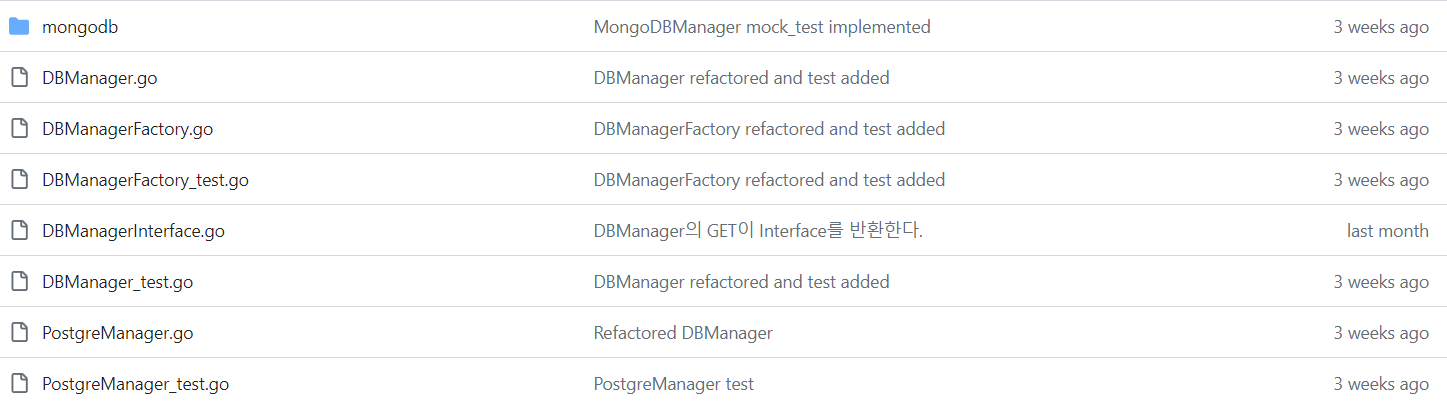Open the 'PostgreManager test' commit message

pyautogui.click(x=673, y=384)
